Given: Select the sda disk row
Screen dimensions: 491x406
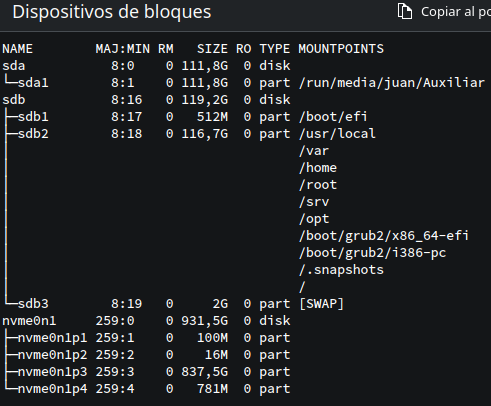Looking at the screenshot, I should click(x=146, y=66).
